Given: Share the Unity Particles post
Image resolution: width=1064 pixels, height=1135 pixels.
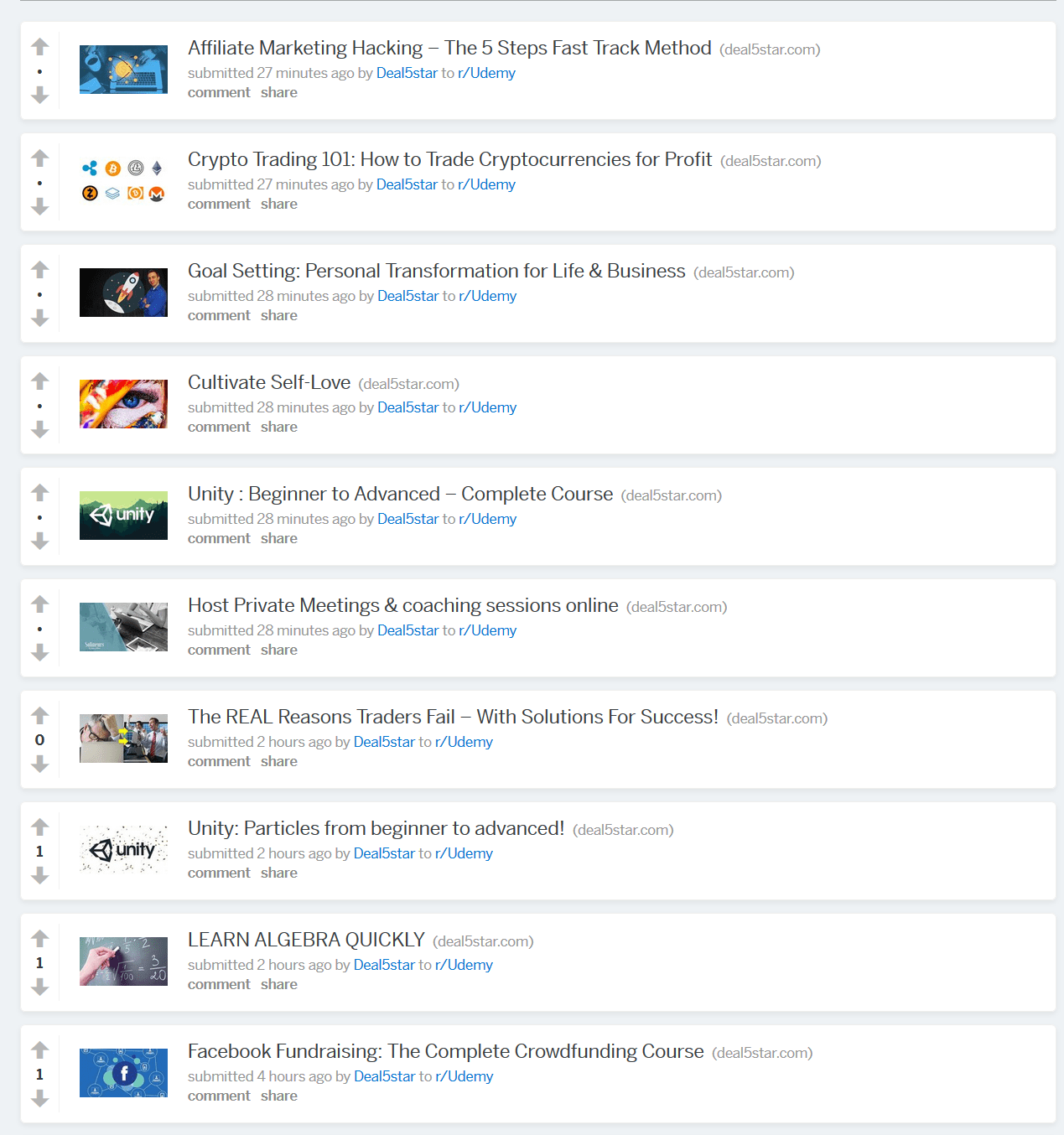Looking at the screenshot, I should (x=278, y=873).
